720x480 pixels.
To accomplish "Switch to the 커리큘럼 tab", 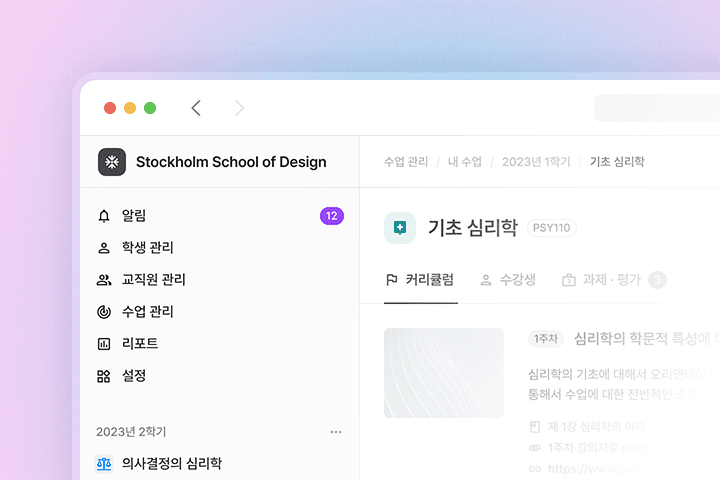I will (x=421, y=280).
